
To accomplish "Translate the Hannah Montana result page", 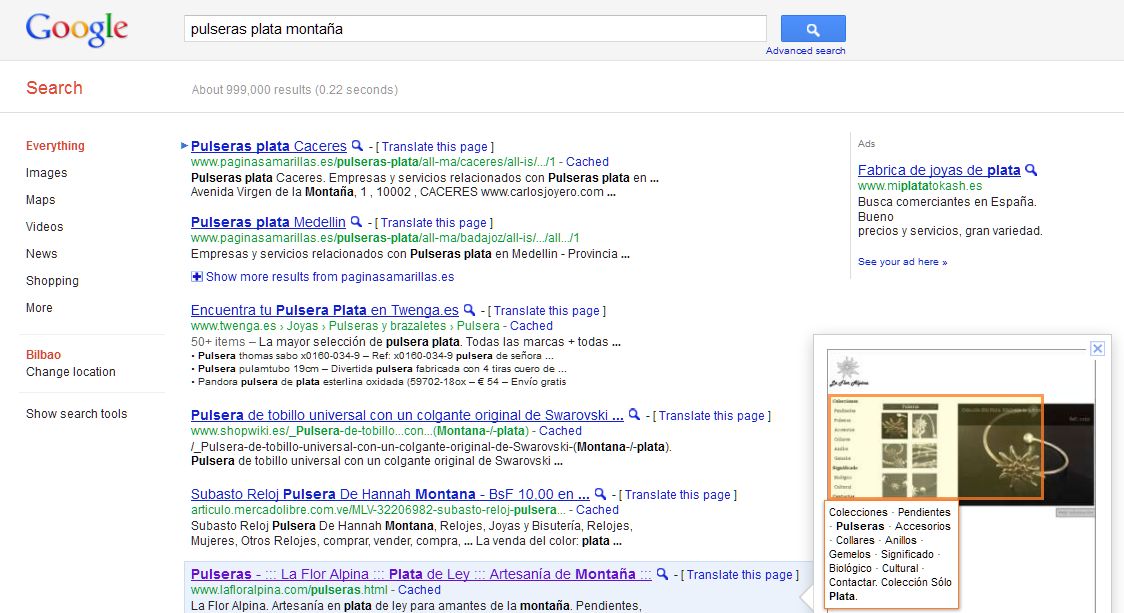I will (677, 495).
